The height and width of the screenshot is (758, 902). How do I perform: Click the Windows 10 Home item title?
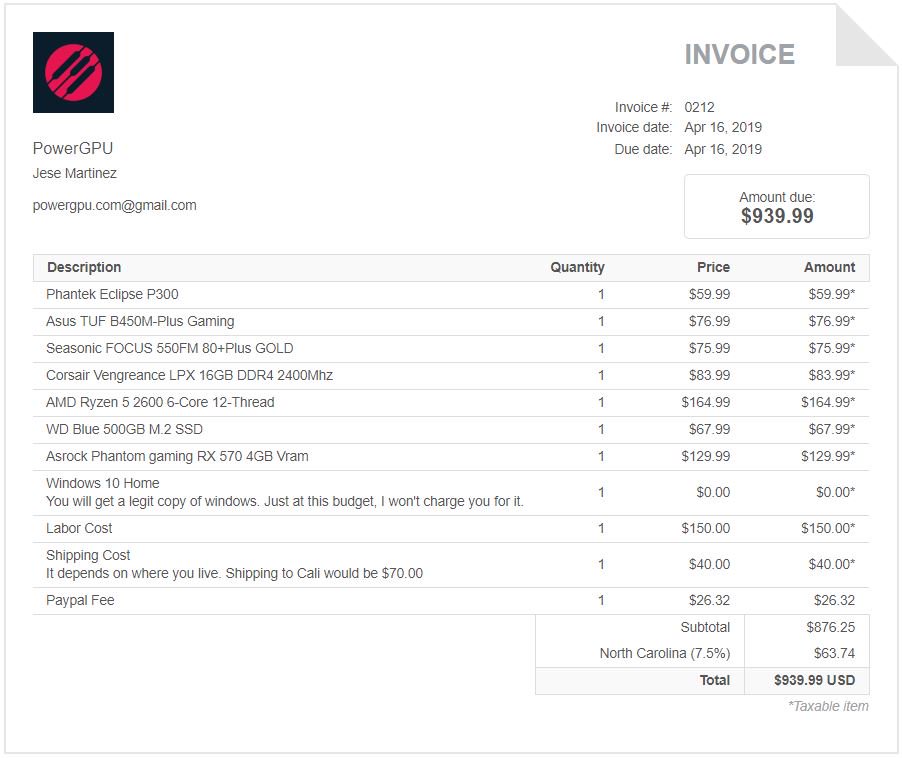(x=102, y=483)
